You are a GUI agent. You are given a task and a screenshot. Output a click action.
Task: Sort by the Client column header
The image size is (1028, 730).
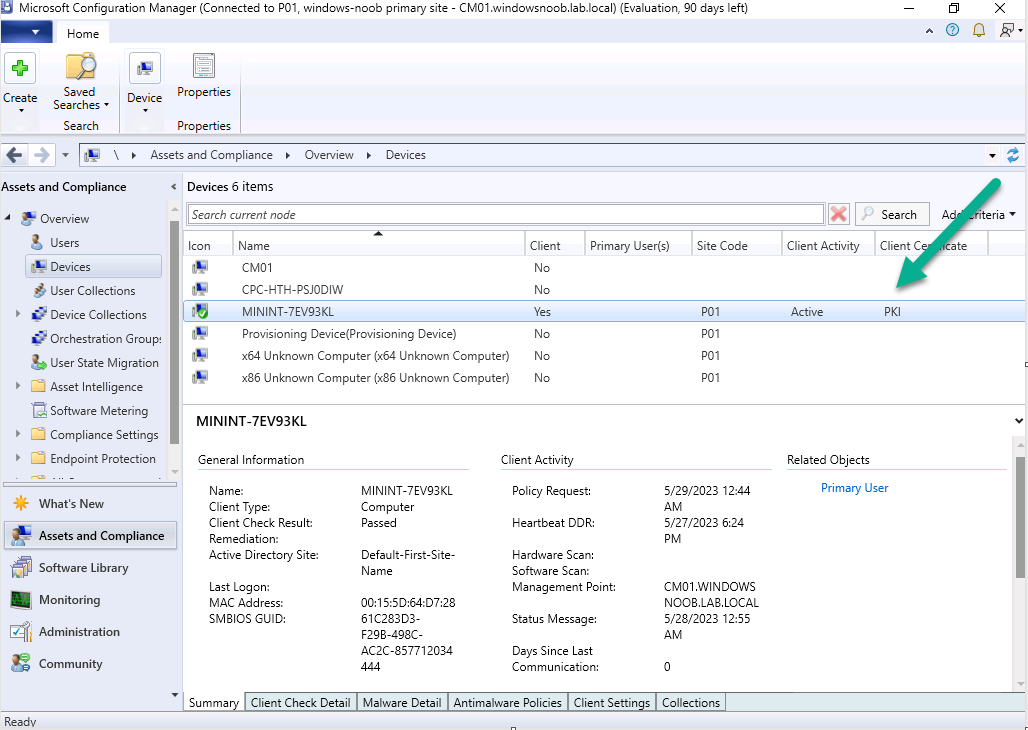(x=555, y=245)
